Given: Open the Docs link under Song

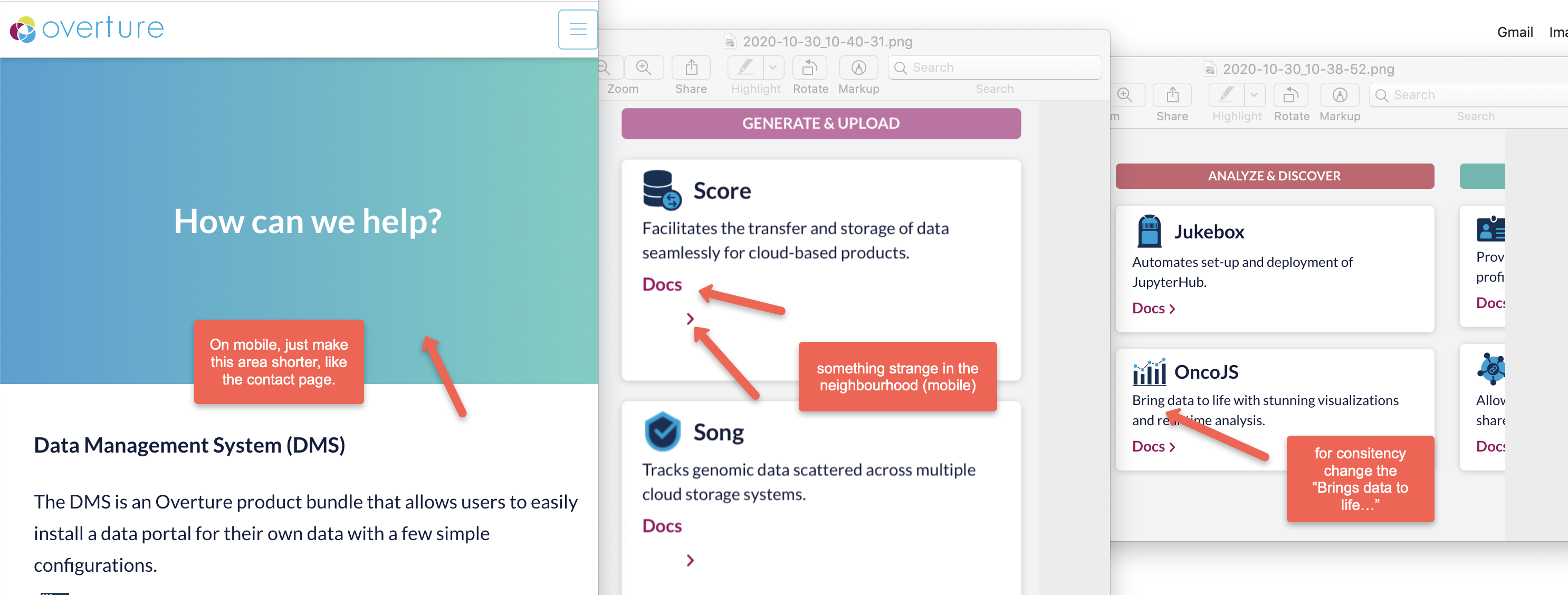Looking at the screenshot, I should tap(662, 526).
